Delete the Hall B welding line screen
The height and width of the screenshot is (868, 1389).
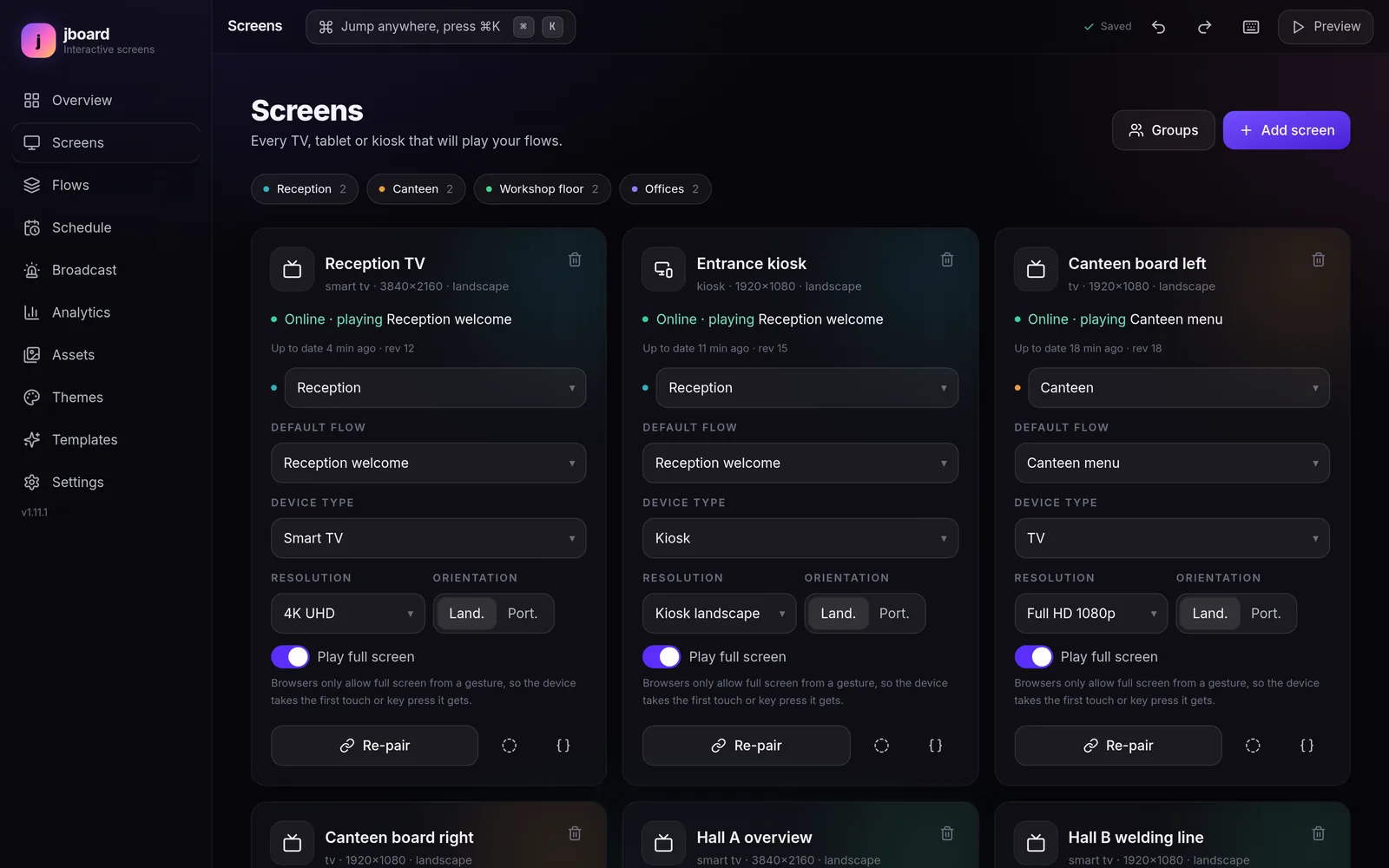click(1319, 833)
